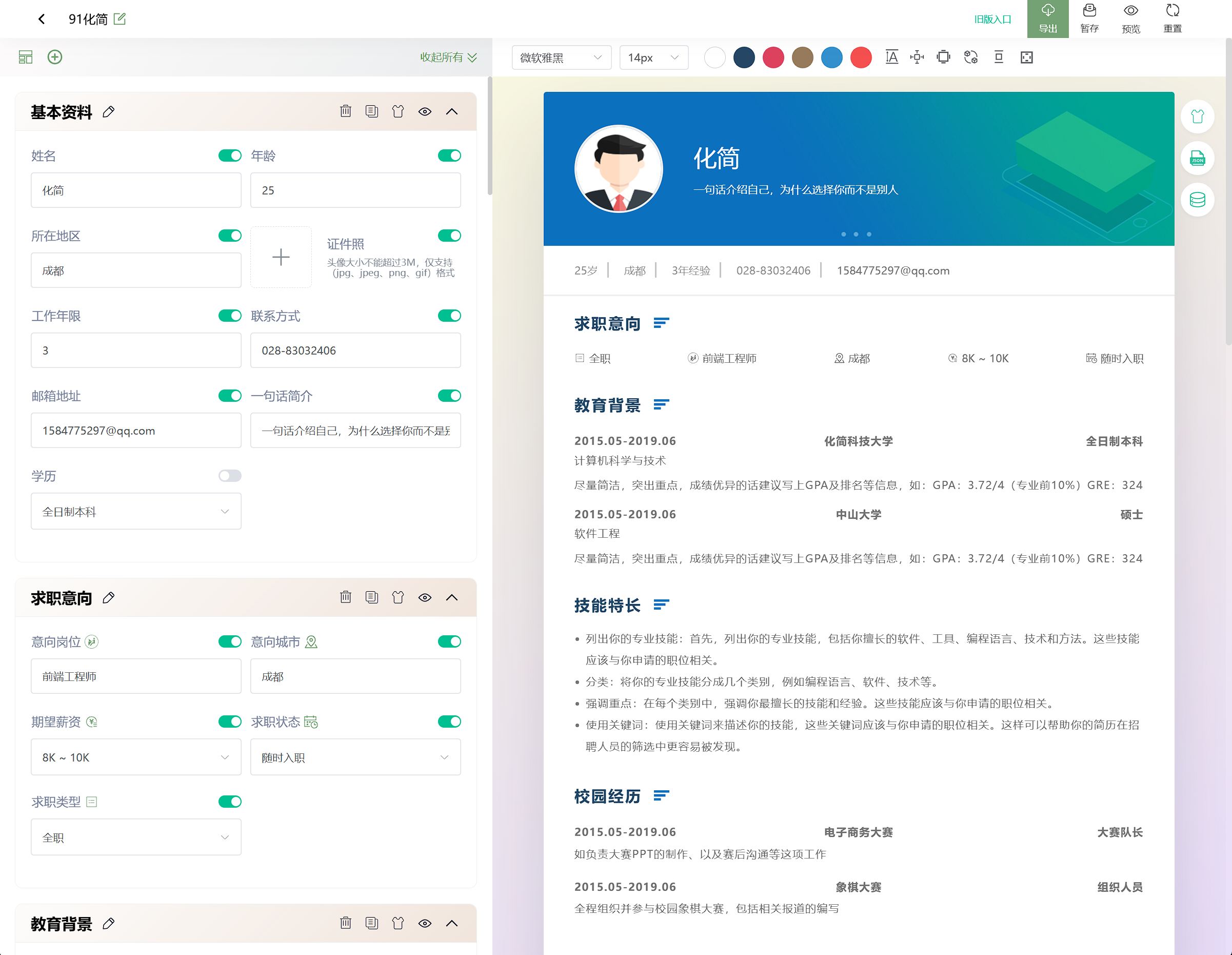
Task: Open the 微软雅黑 font family dropdown
Action: point(561,57)
